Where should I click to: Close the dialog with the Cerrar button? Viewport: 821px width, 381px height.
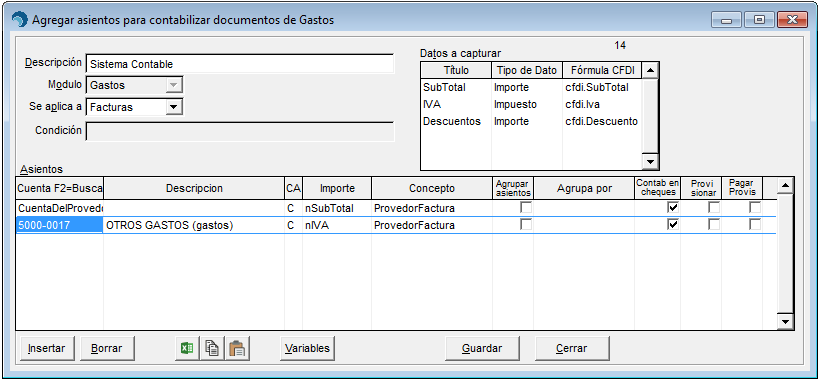click(x=572, y=348)
